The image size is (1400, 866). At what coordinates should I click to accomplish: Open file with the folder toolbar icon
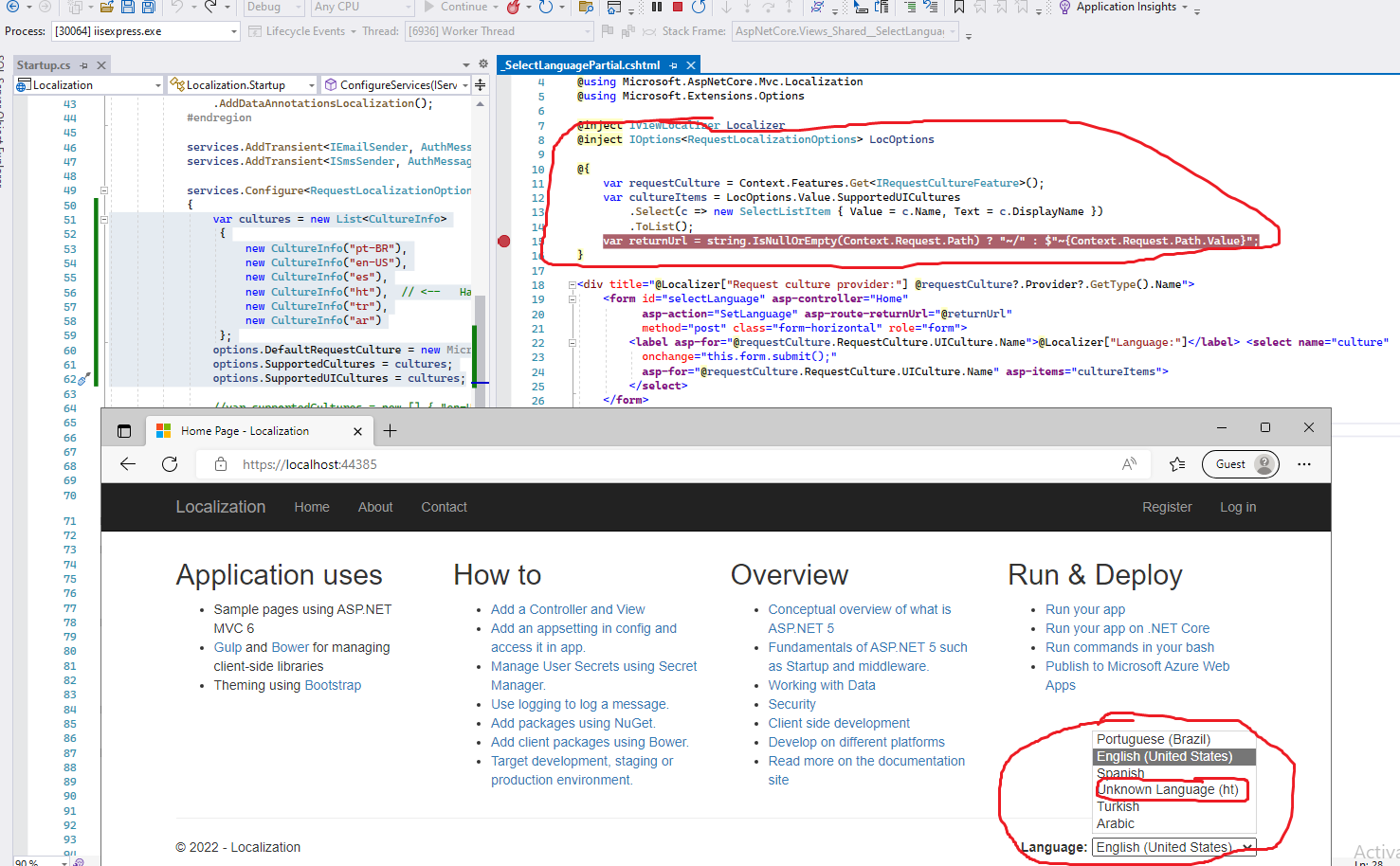[x=106, y=7]
